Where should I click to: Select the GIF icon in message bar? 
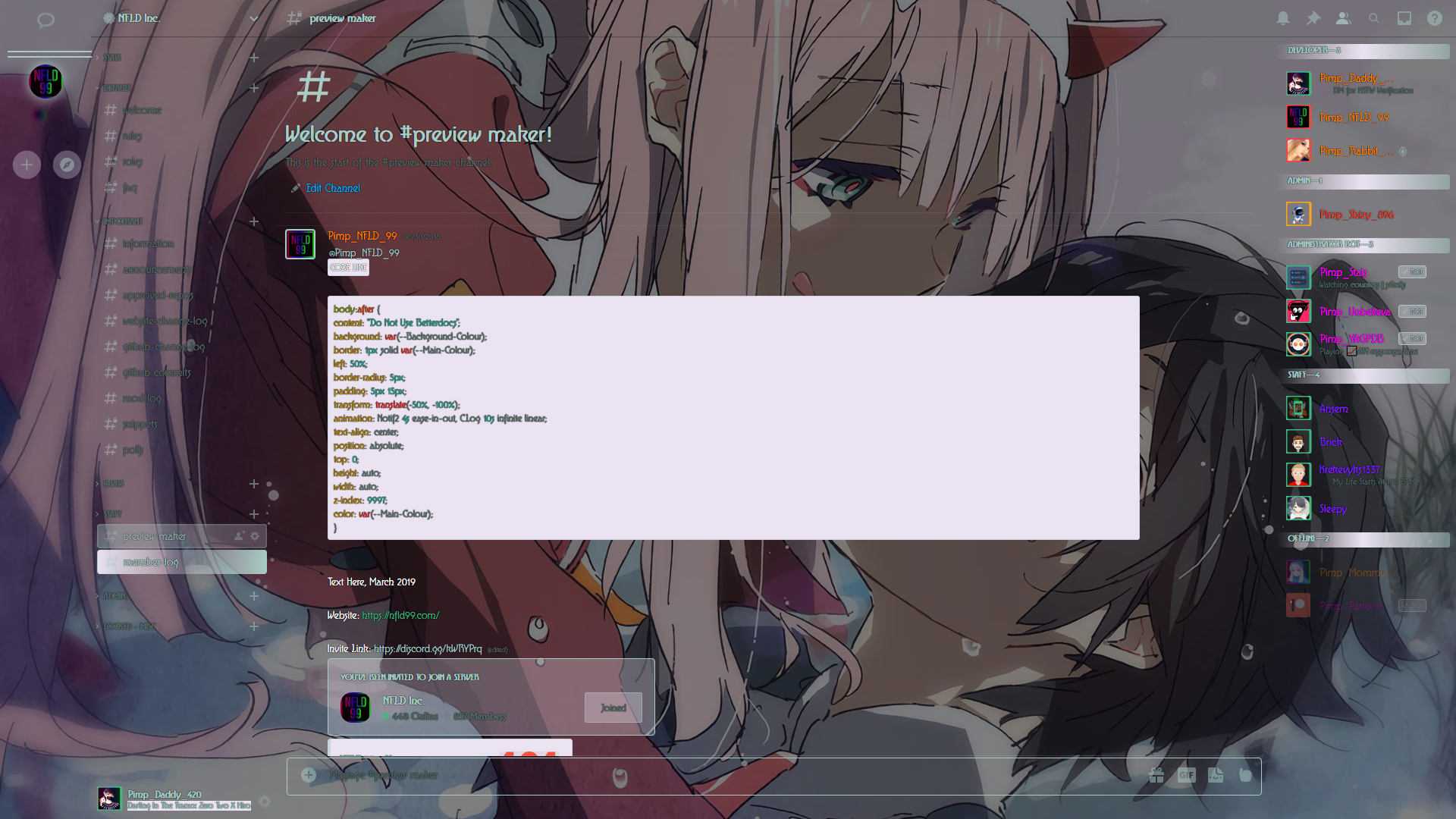[1186, 775]
